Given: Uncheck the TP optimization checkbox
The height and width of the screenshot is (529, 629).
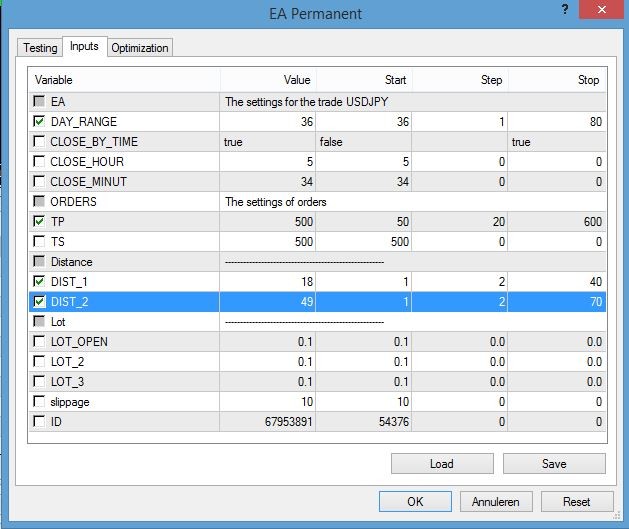Looking at the screenshot, I should coord(39,221).
